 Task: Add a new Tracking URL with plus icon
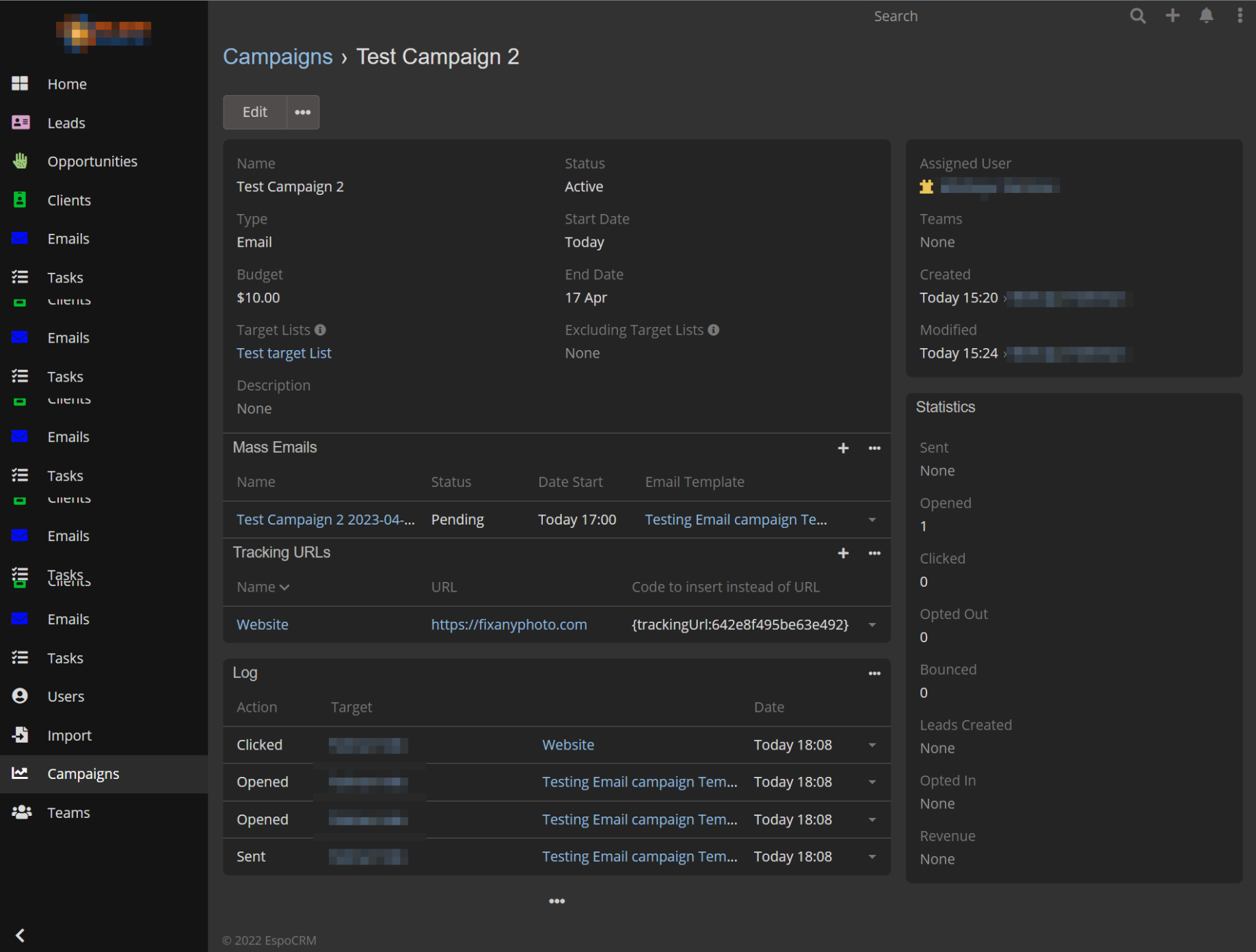pos(843,553)
